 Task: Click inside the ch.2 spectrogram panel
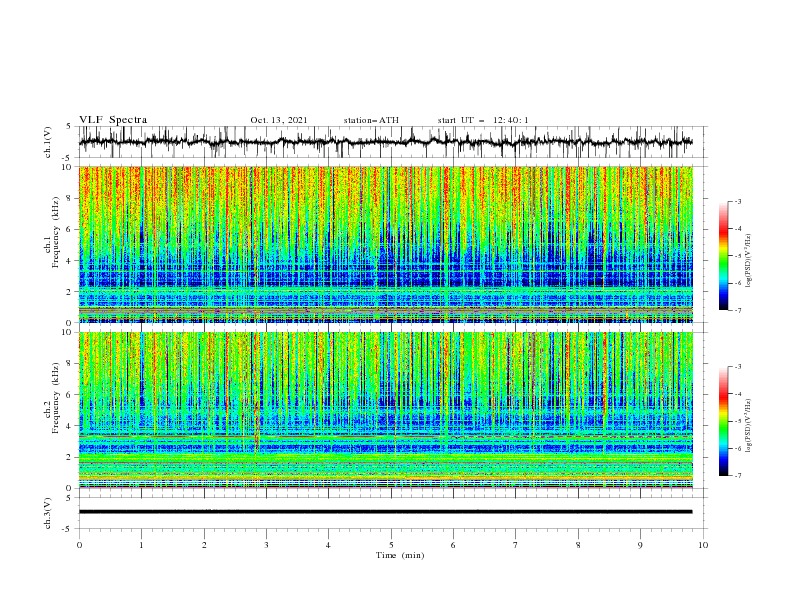point(385,410)
